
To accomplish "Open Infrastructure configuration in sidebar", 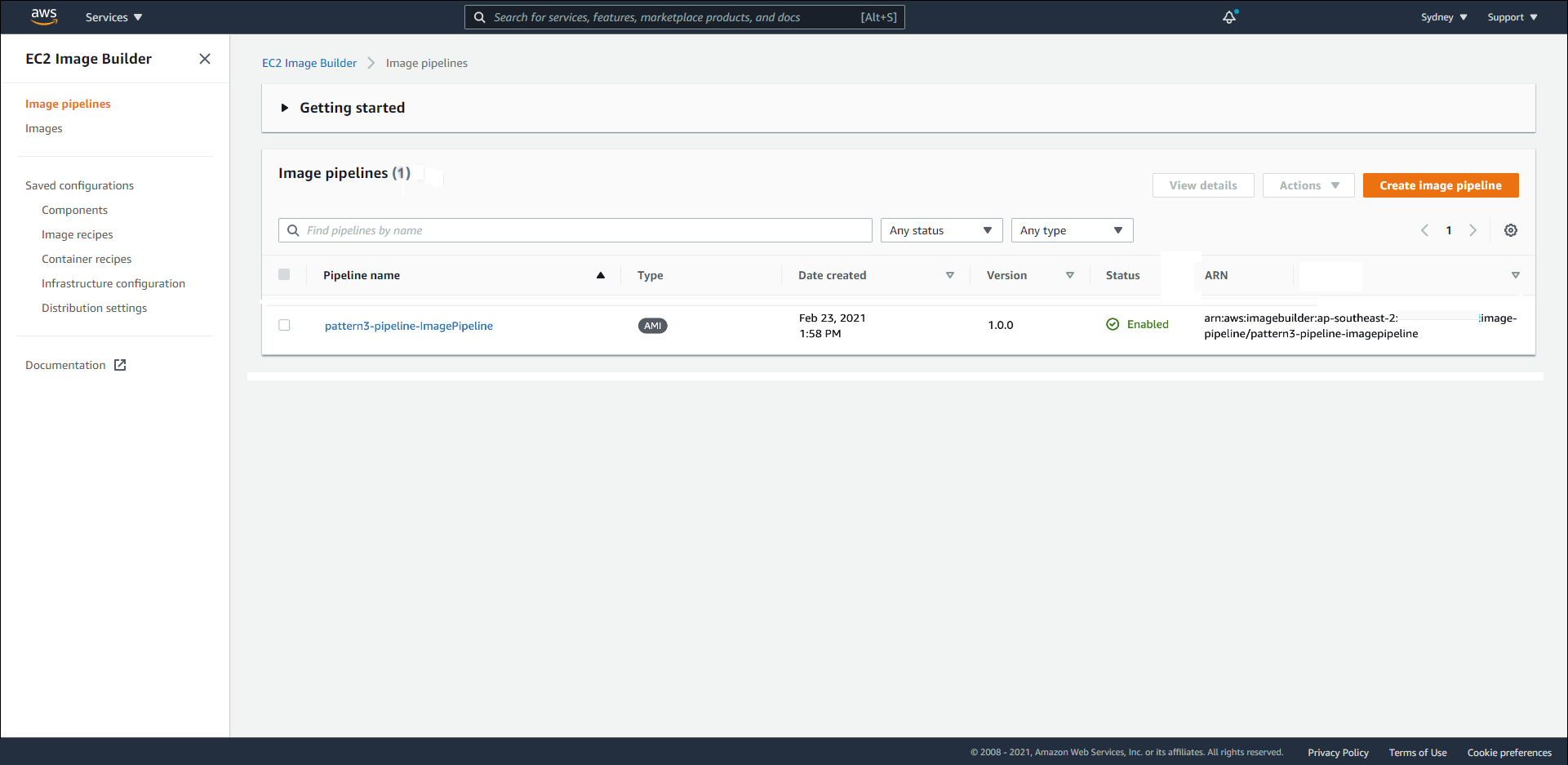I will pyautogui.click(x=113, y=283).
